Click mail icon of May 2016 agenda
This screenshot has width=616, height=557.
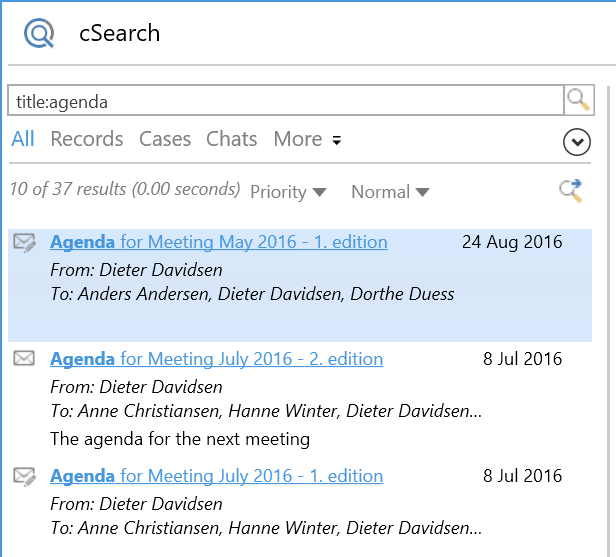(x=25, y=242)
